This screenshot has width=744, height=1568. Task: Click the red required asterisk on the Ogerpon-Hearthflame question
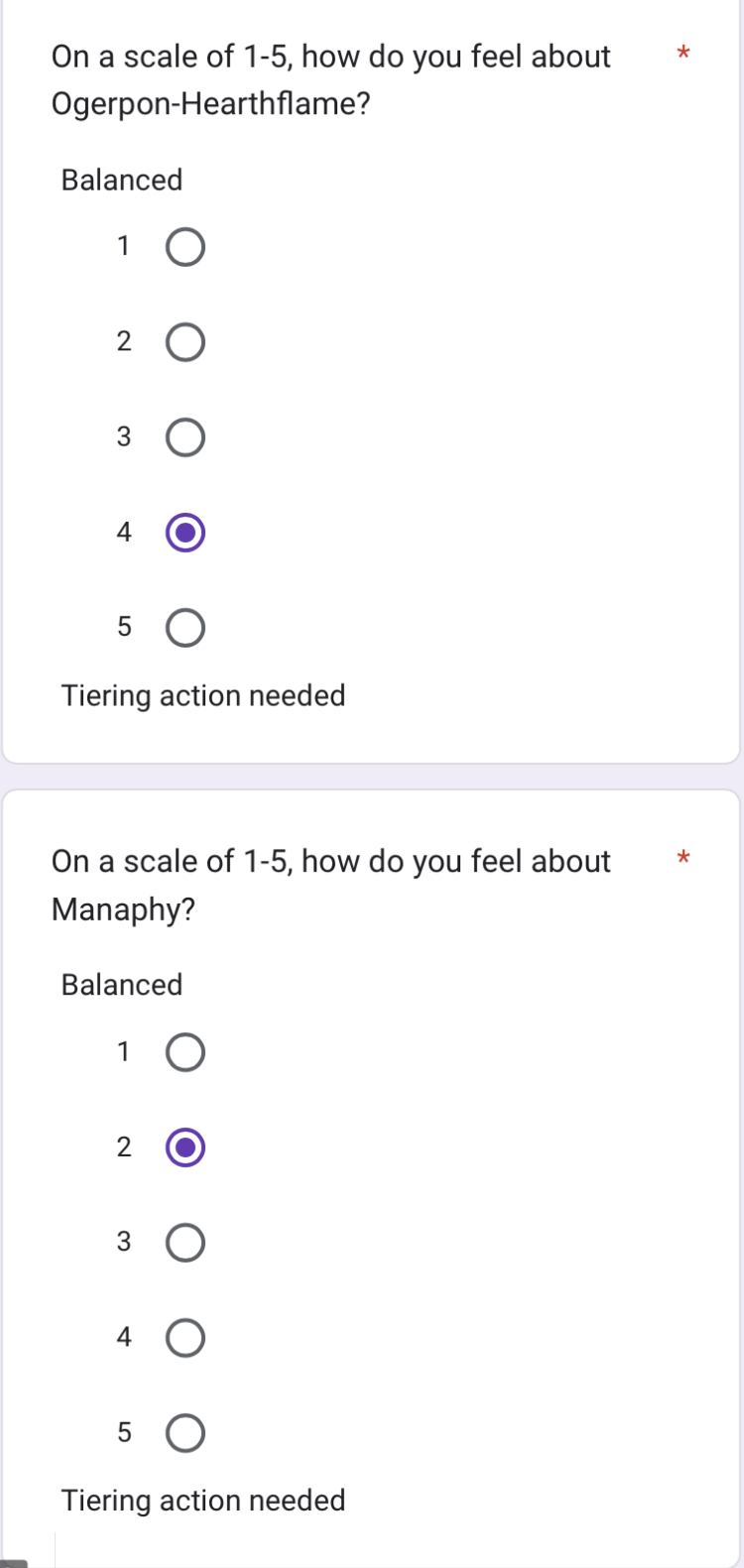click(x=682, y=53)
